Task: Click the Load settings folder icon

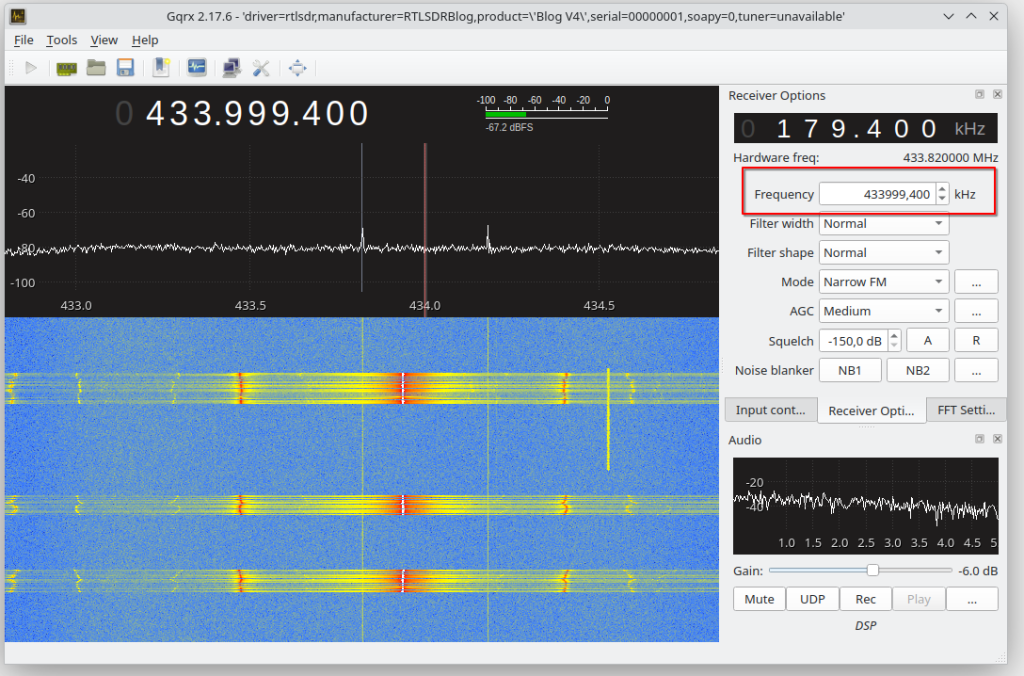Action: 96,68
